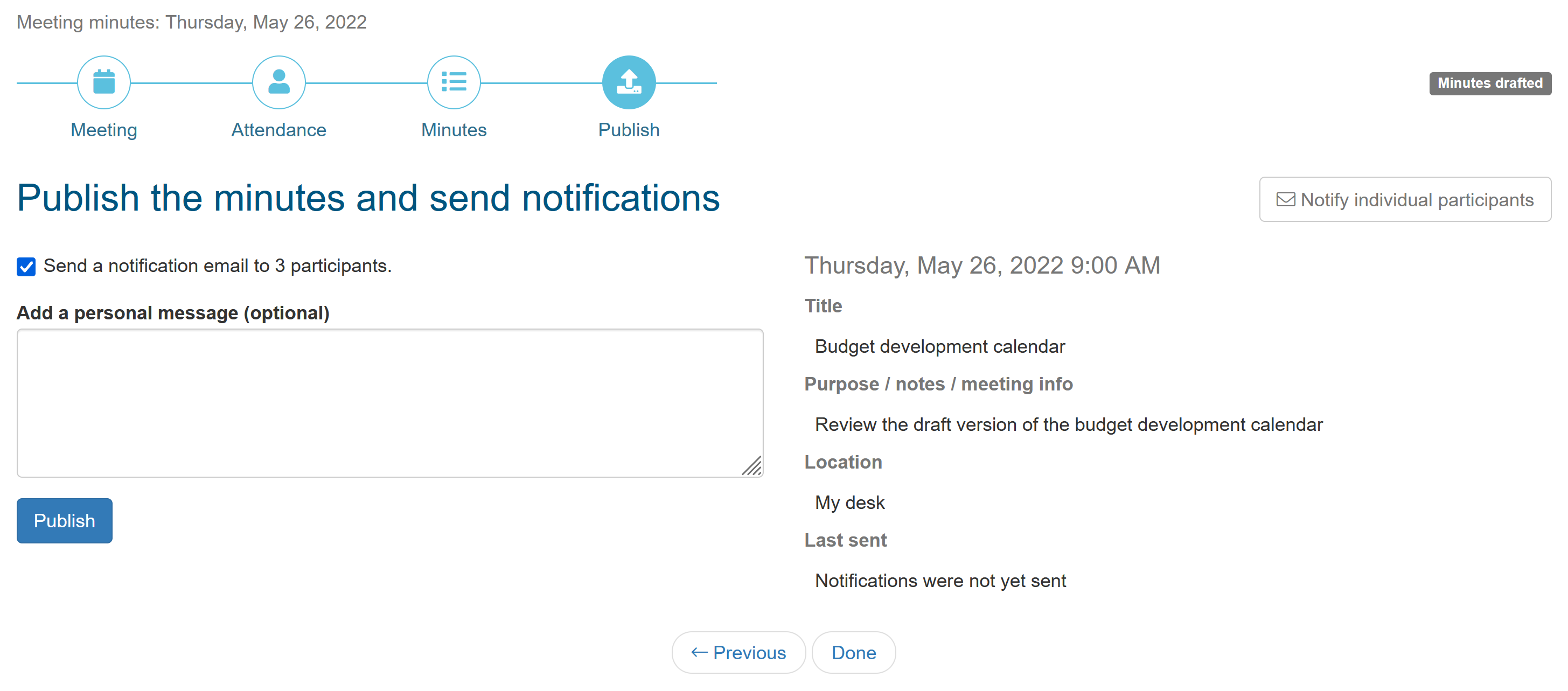
Task: Select the Publish step label under the stepper
Action: point(628,130)
